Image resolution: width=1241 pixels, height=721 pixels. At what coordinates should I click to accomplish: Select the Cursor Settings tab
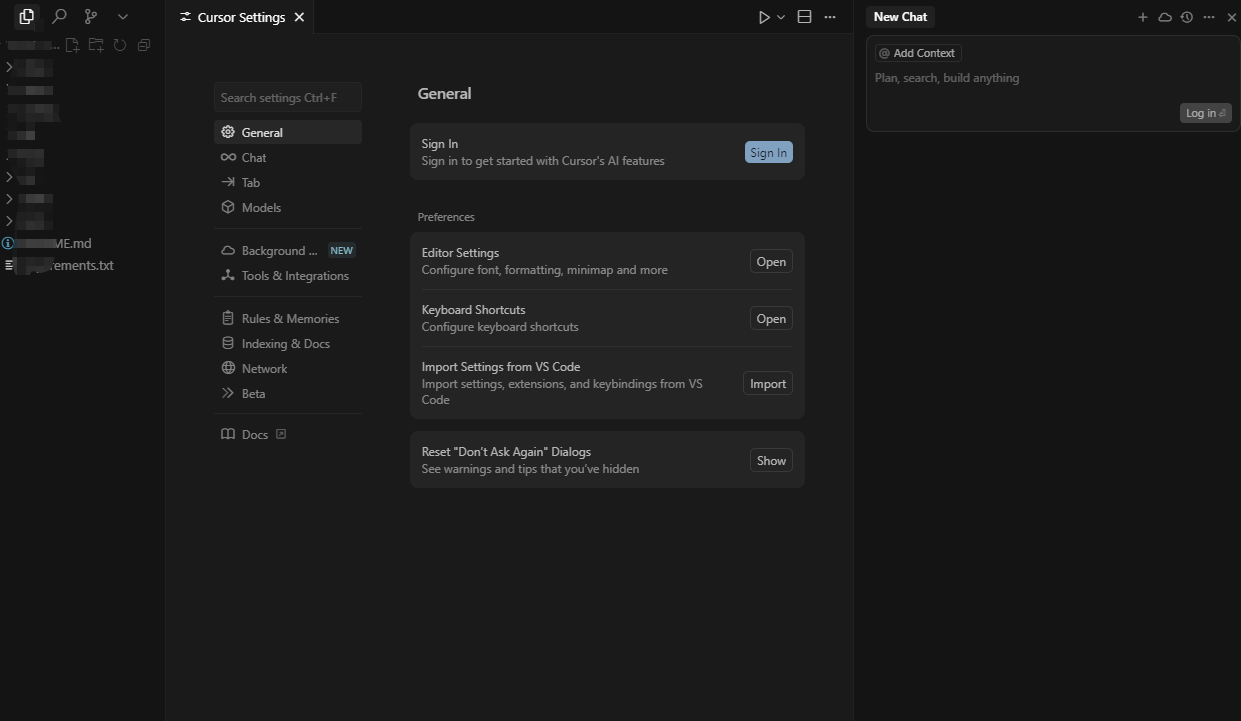point(241,17)
